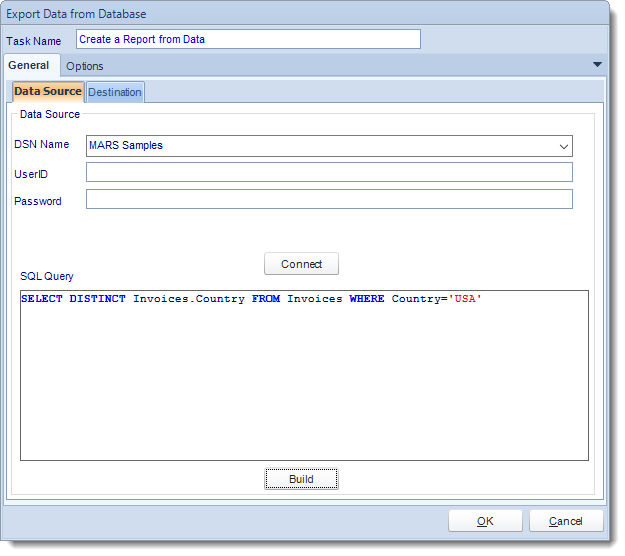This screenshot has width=625, height=556.
Task: Click the DSN Name label
Action: 41,144
